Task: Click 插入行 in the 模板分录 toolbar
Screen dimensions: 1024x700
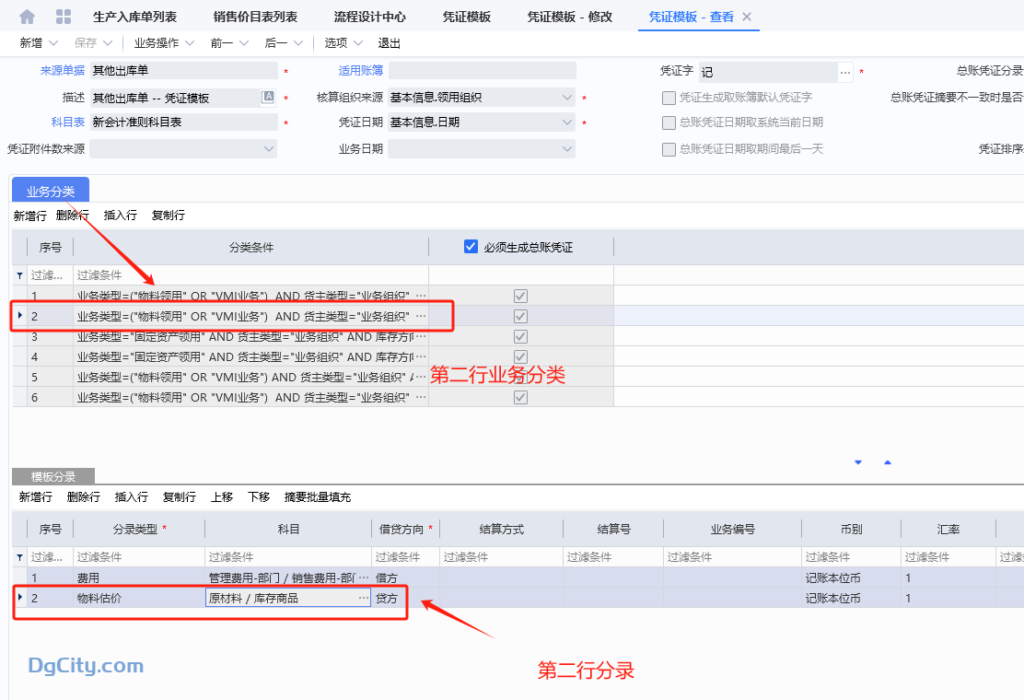Action: point(132,497)
